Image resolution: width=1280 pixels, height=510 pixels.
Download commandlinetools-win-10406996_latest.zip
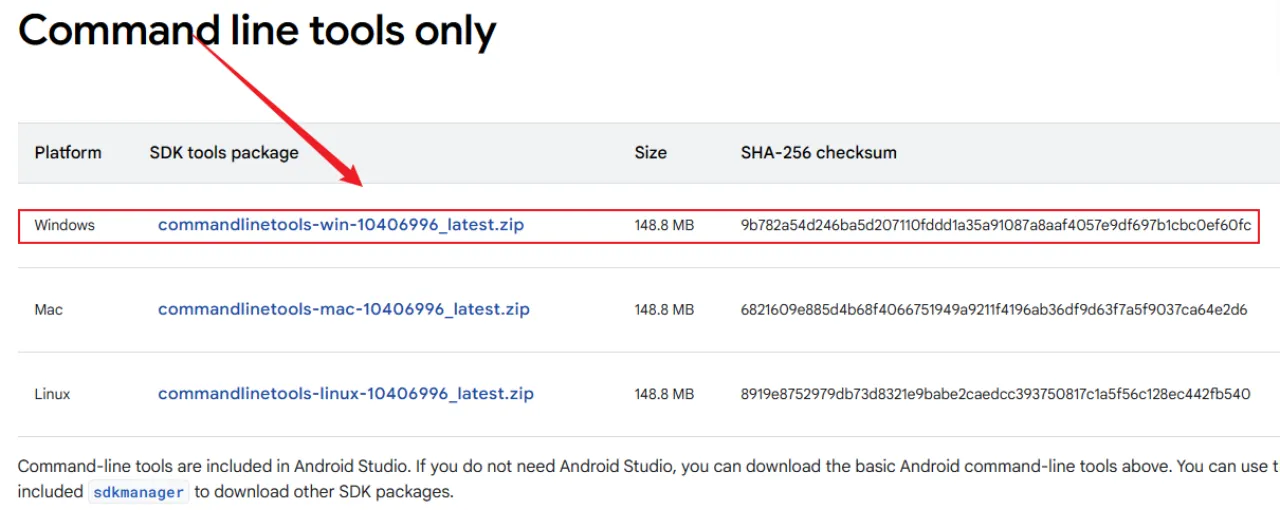340,225
